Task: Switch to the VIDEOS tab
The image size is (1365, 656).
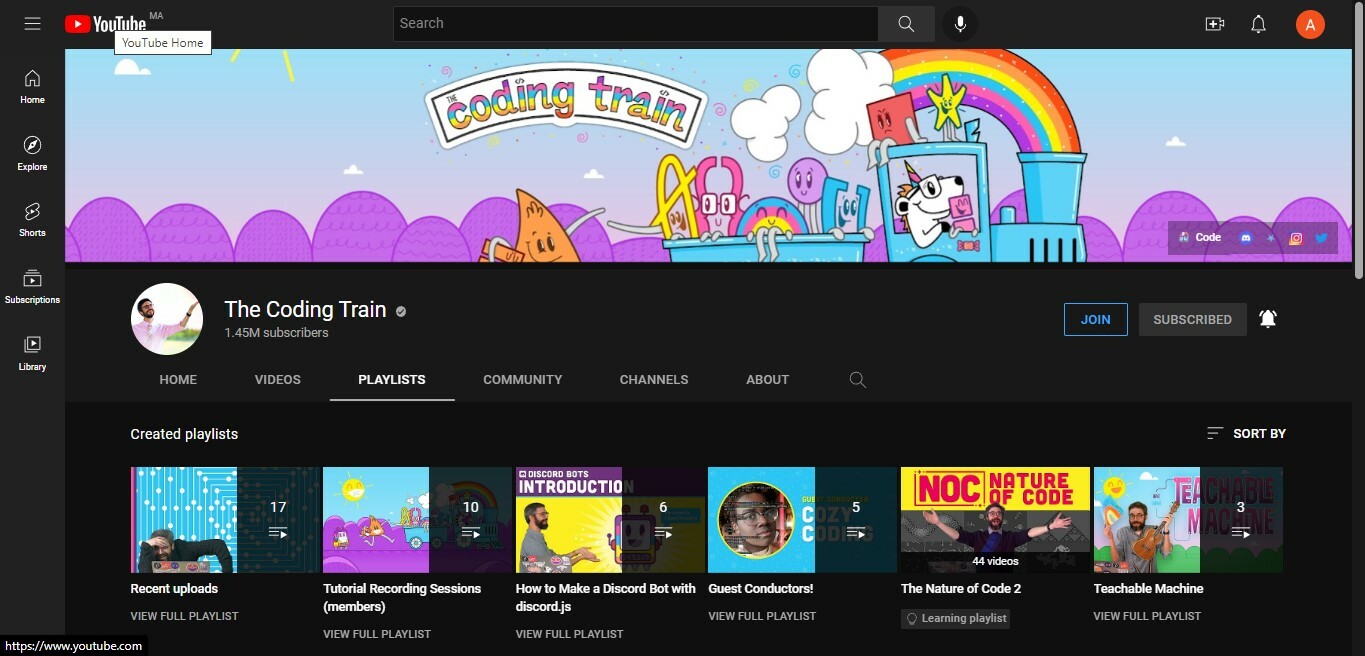Action: tap(277, 380)
